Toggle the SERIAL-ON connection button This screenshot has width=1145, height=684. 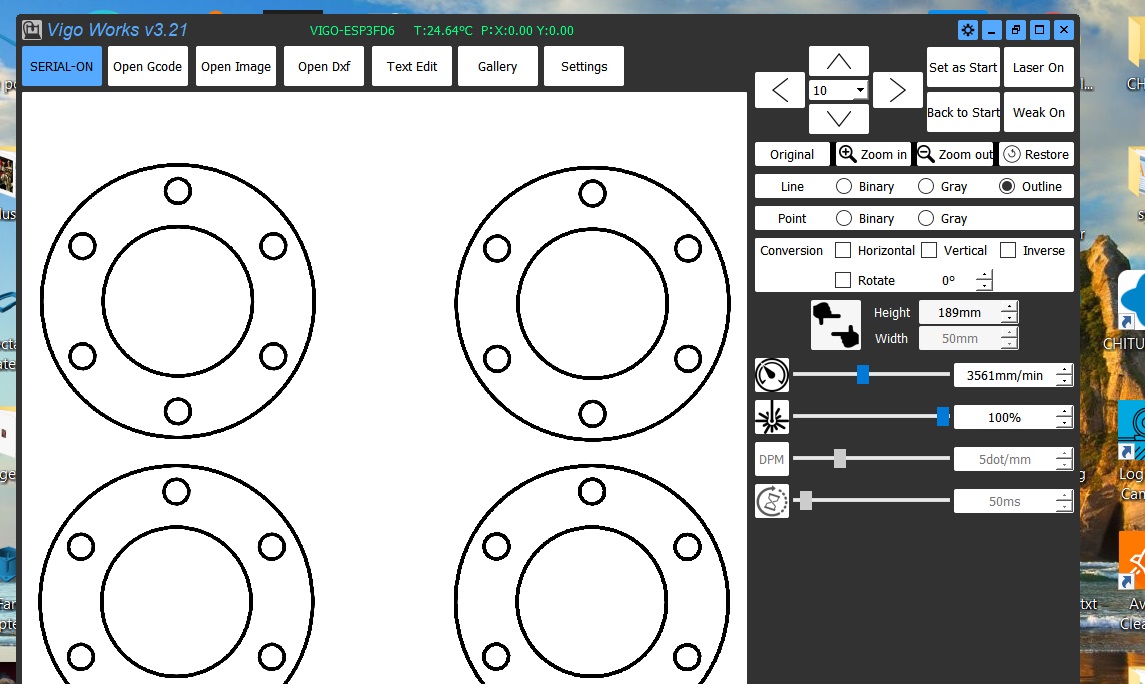(61, 66)
